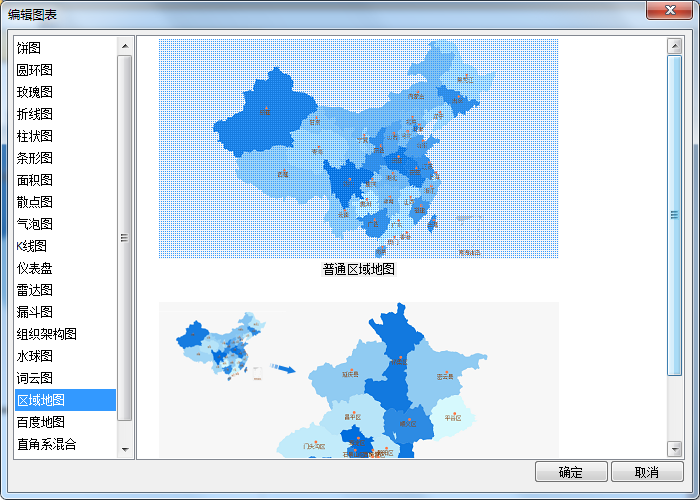Select 词云图 in chart list
Screen dimensions: 700x500
(x=34, y=378)
